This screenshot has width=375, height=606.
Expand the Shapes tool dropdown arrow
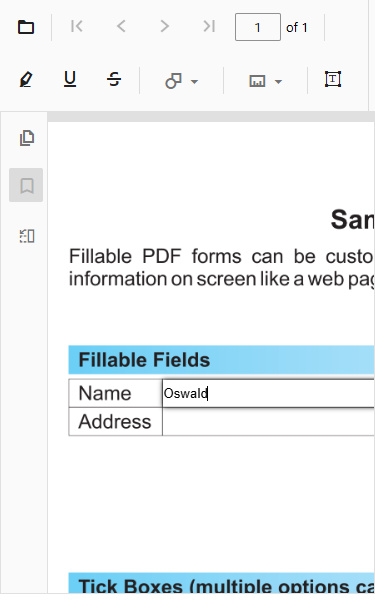click(x=194, y=82)
